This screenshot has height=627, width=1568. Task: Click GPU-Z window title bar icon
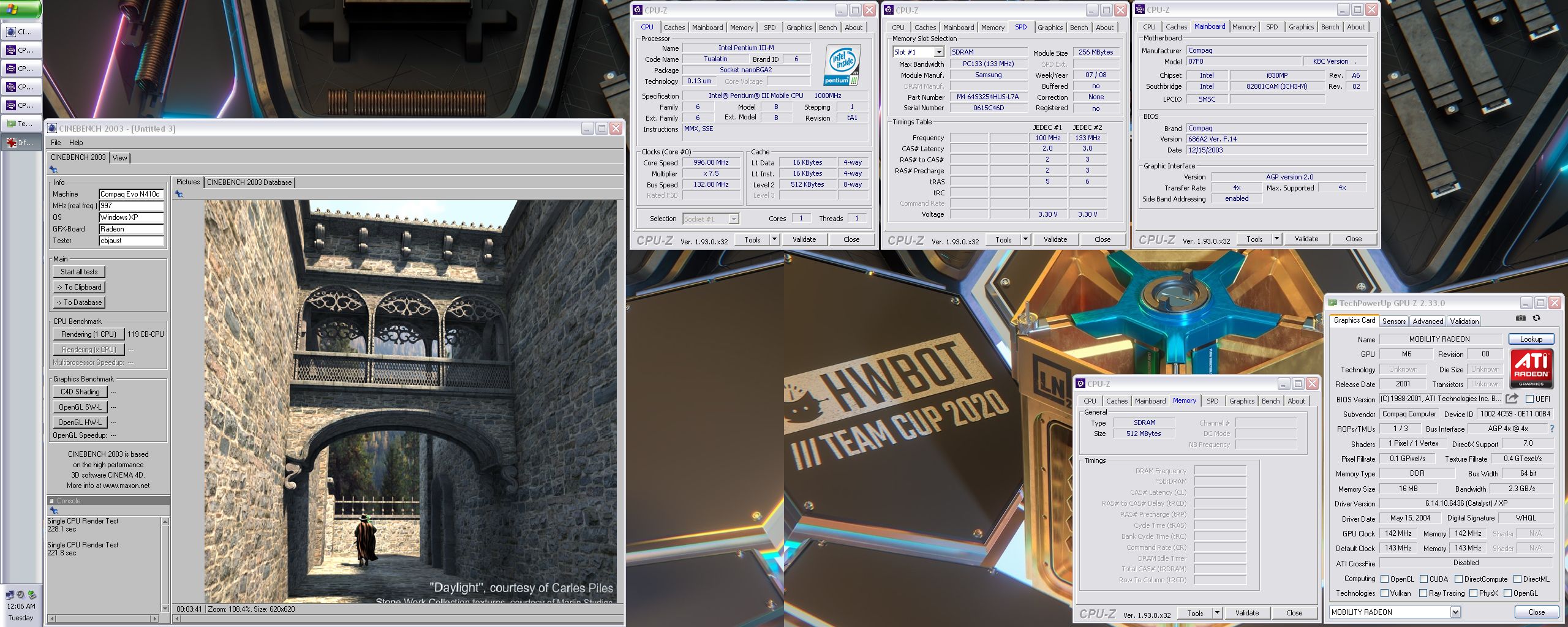tap(1333, 303)
